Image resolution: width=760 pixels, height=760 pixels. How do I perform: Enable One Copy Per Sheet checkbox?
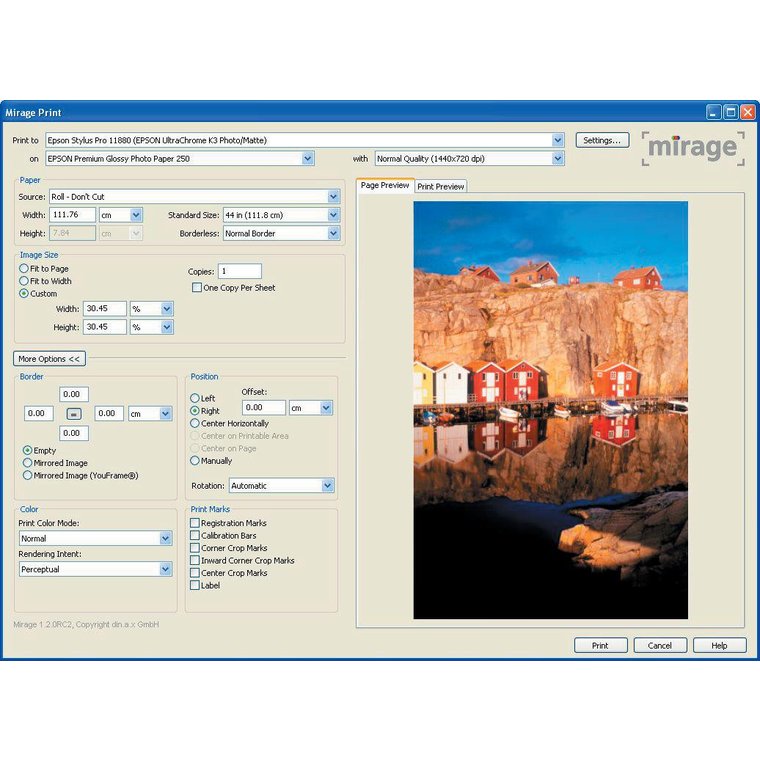[197, 288]
